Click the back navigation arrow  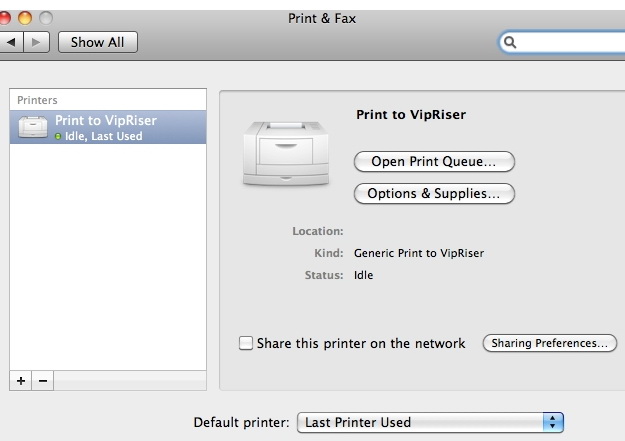tap(11, 42)
